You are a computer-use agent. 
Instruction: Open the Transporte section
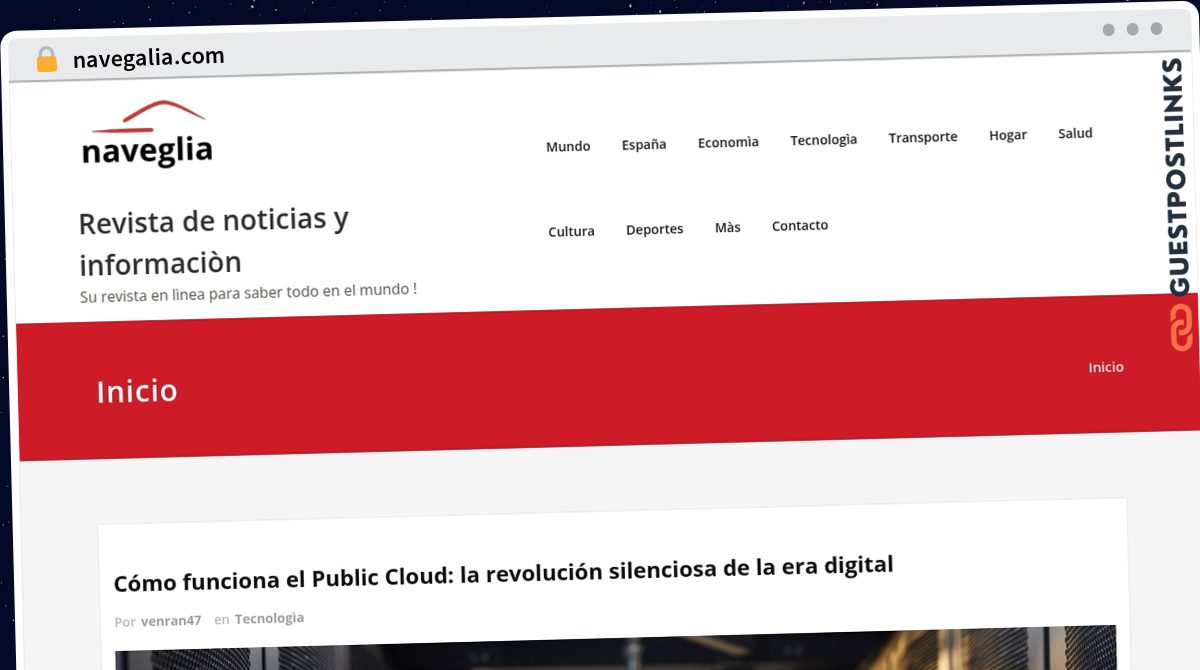[923, 137]
